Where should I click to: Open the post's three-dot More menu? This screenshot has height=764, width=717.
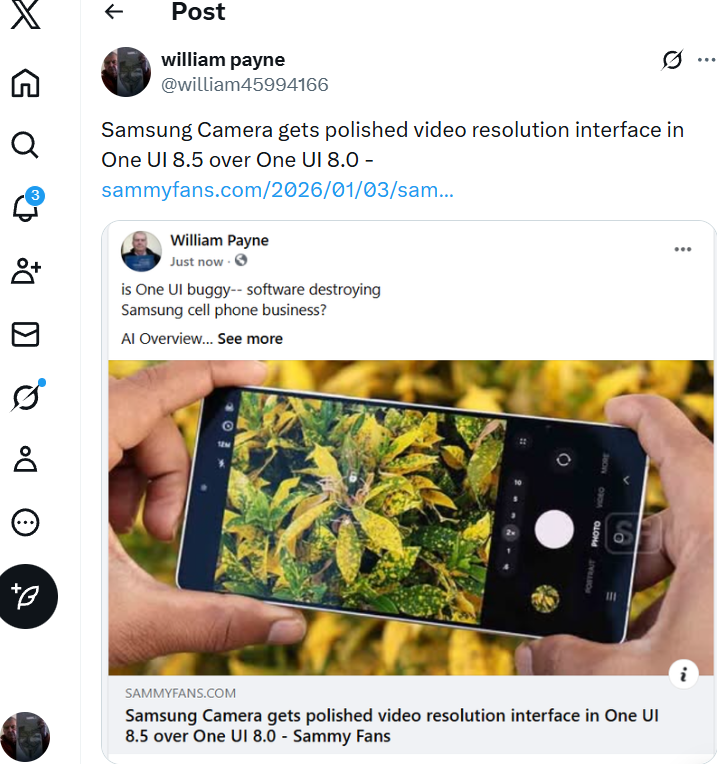coord(707,60)
